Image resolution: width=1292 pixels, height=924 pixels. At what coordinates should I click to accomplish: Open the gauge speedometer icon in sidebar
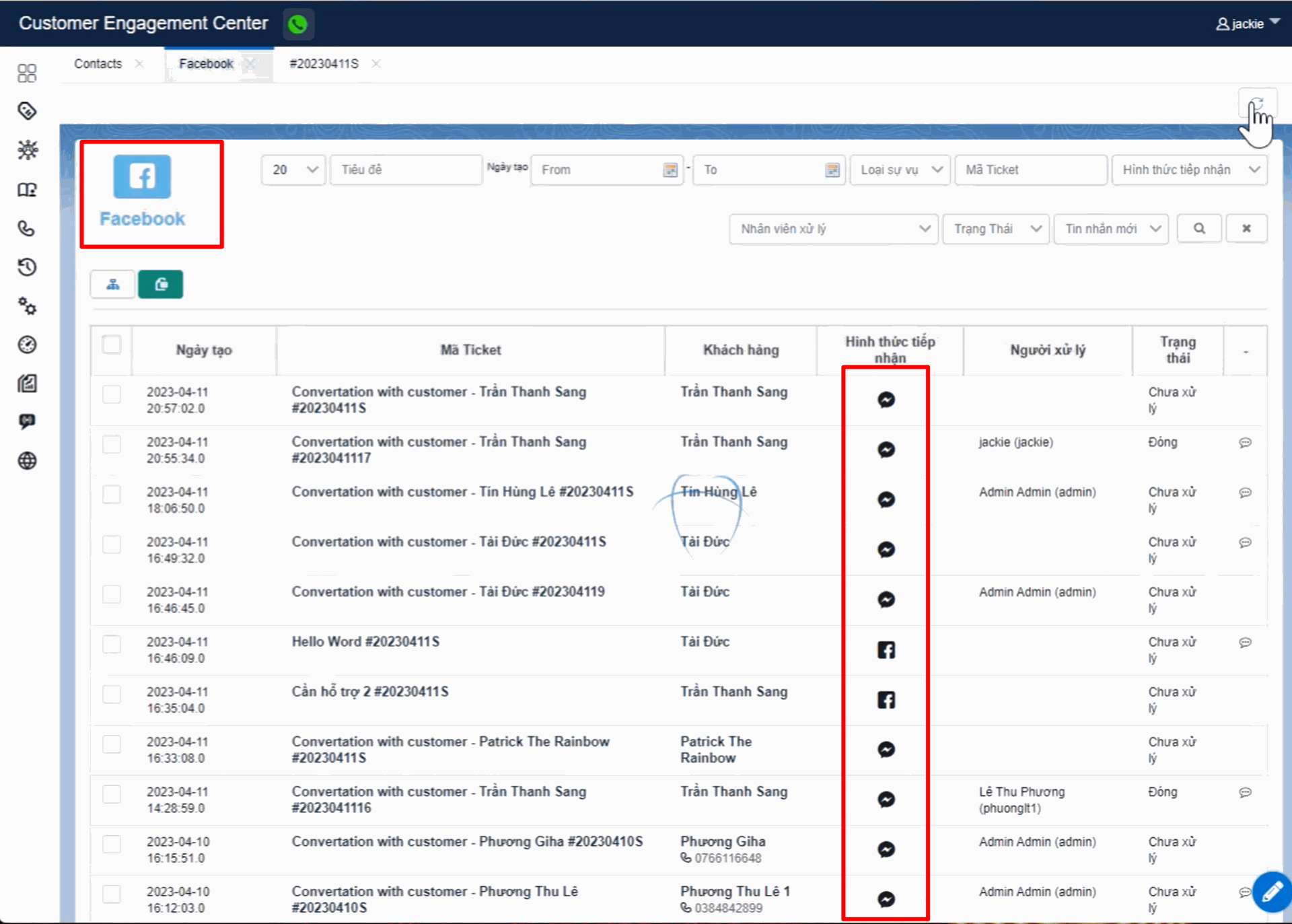coord(27,345)
